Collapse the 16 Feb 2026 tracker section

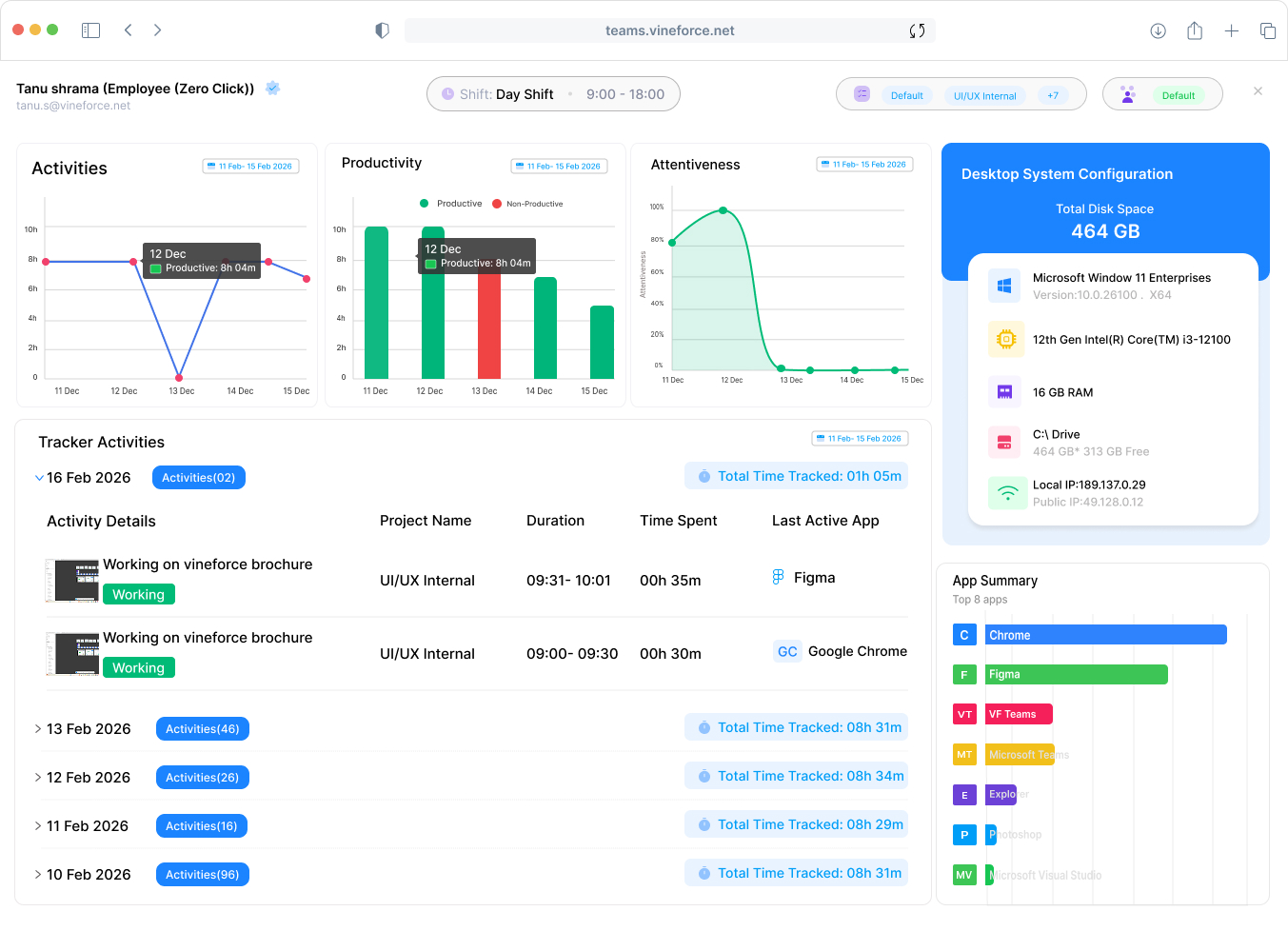38,477
